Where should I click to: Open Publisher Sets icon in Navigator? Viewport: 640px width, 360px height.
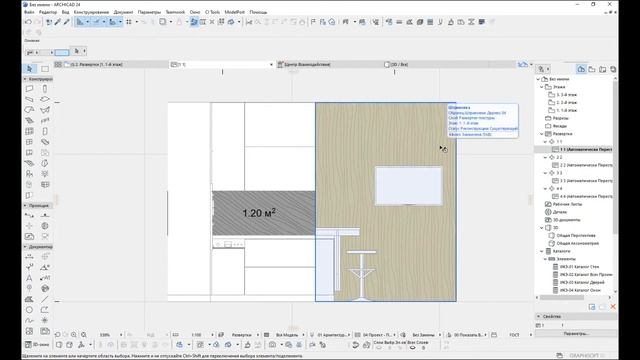pos(613,69)
